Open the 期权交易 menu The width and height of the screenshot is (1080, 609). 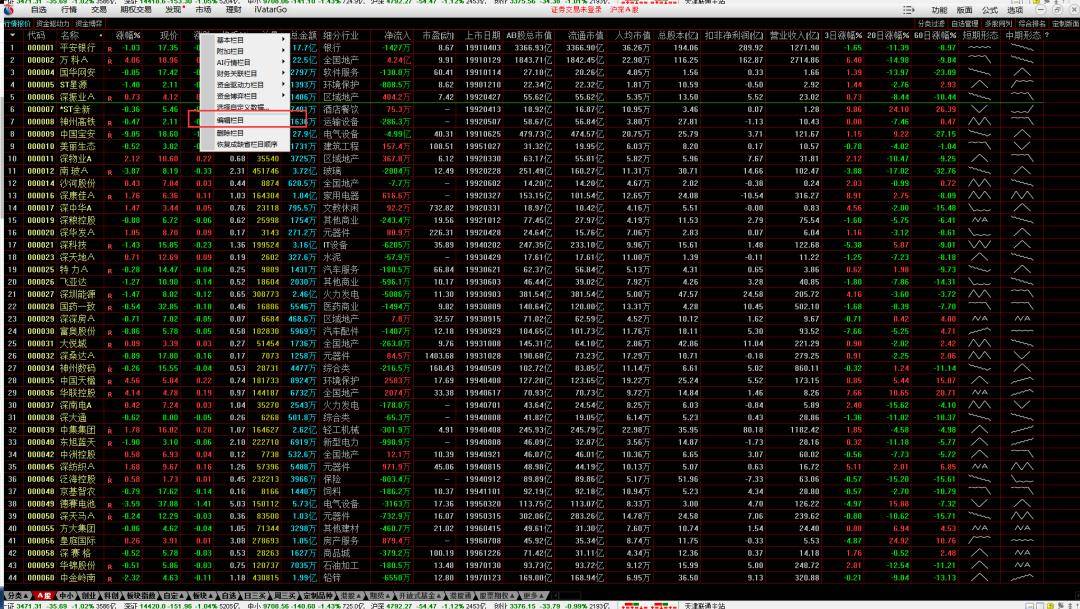[x=136, y=10]
